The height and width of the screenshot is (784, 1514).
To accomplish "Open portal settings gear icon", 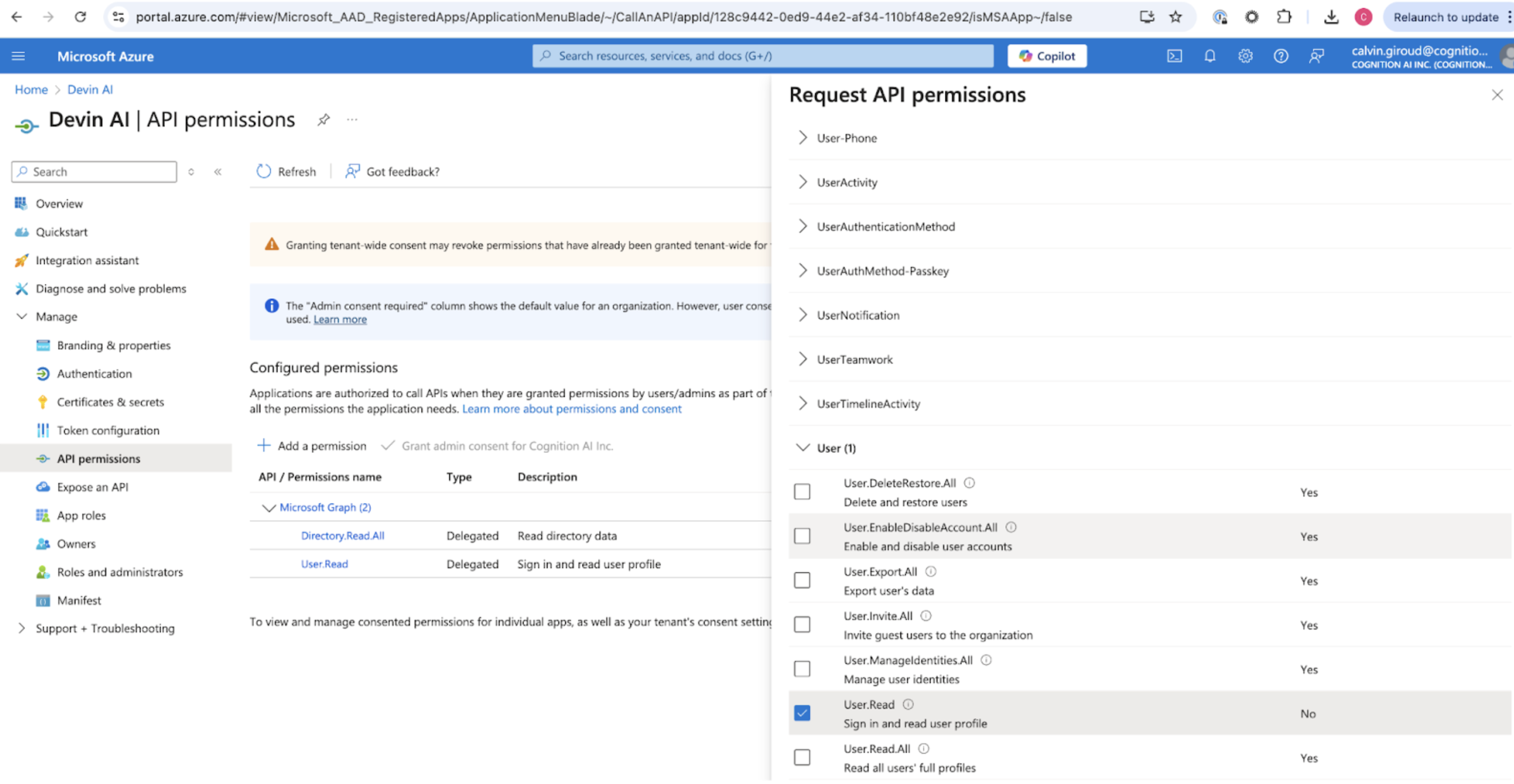I will [x=1245, y=56].
